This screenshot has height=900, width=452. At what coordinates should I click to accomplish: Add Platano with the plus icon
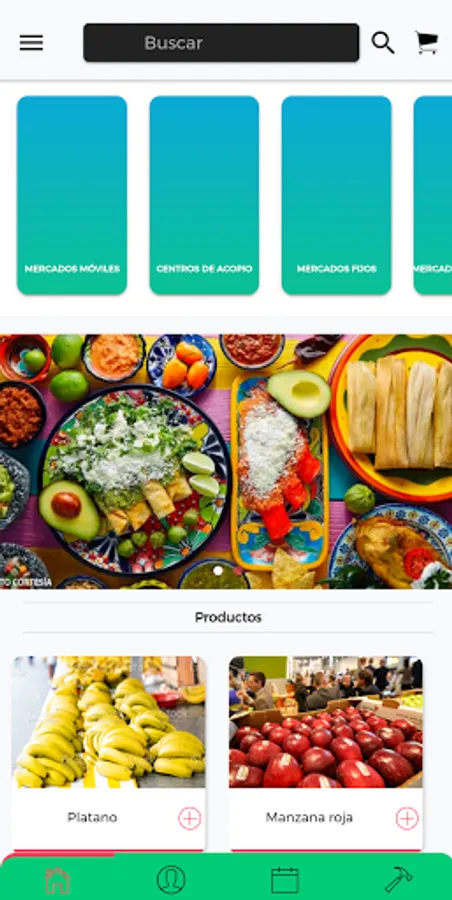pyautogui.click(x=190, y=818)
